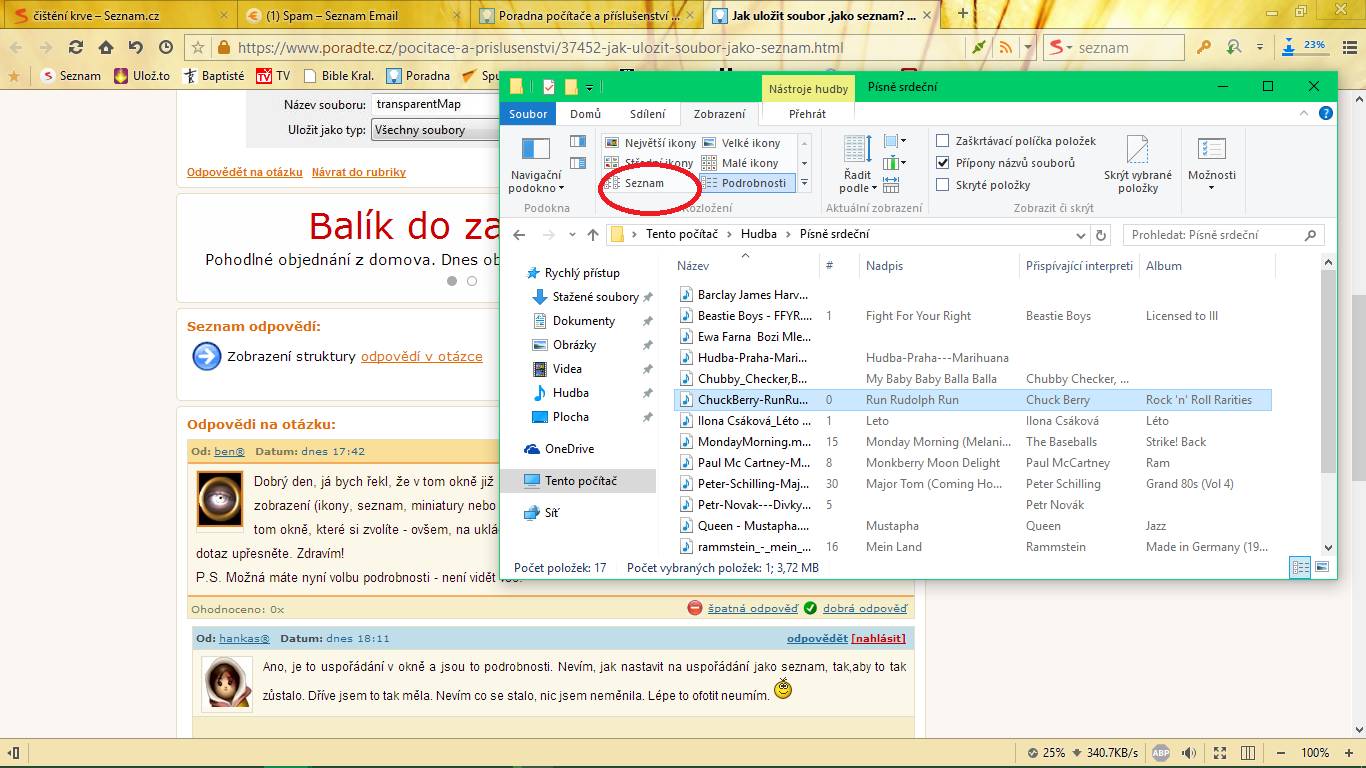Click špatná odpověď link
This screenshot has width=1366, height=768.
(752, 608)
